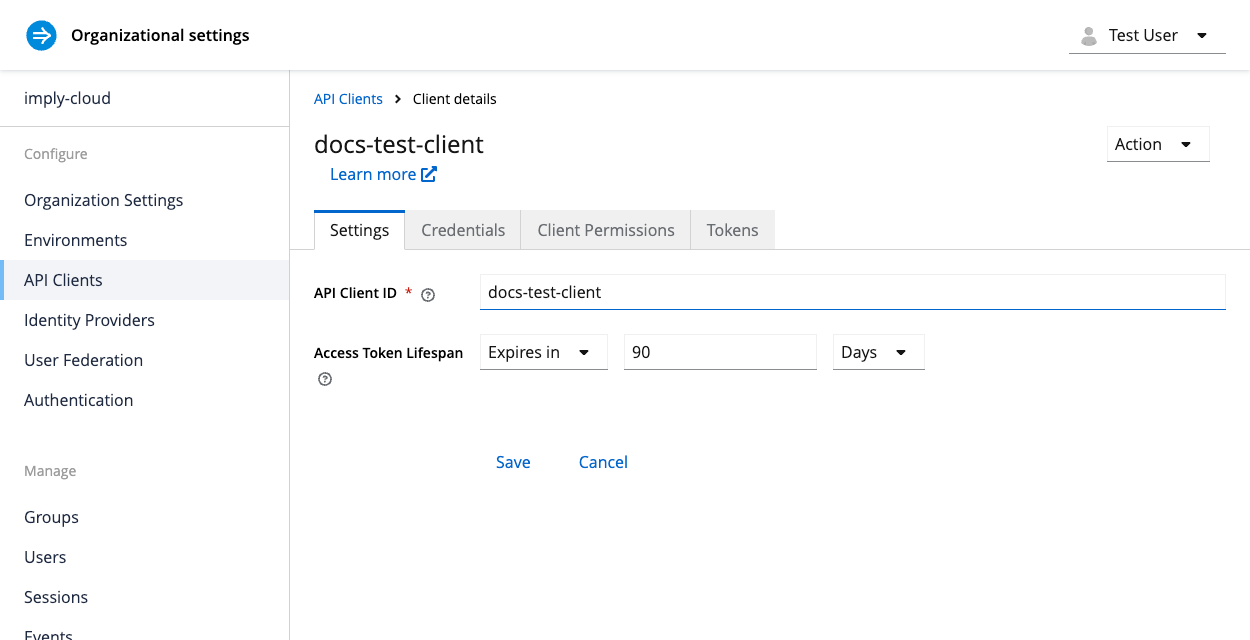This screenshot has width=1250, height=640.
Task: Click the help icon beside API Client ID
Action: pyautogui.click(x=427, y=294)
